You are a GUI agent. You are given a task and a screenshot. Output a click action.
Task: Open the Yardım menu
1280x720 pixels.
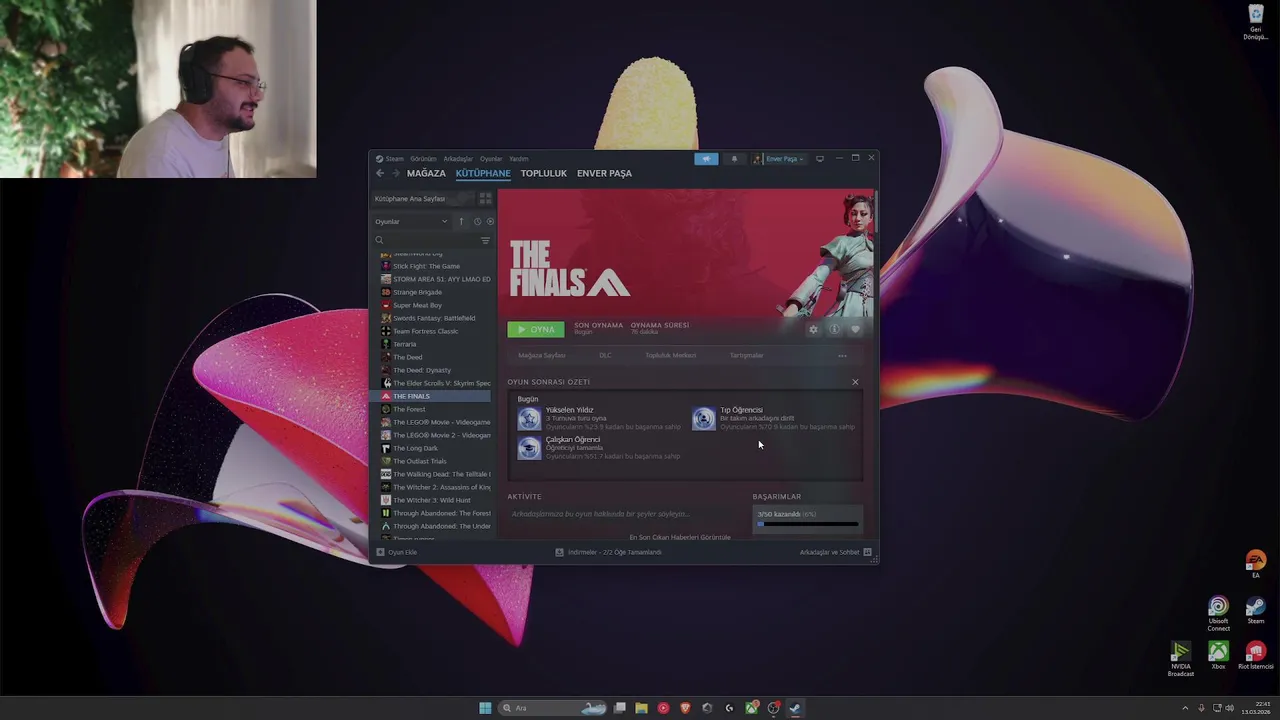[518, 159]
